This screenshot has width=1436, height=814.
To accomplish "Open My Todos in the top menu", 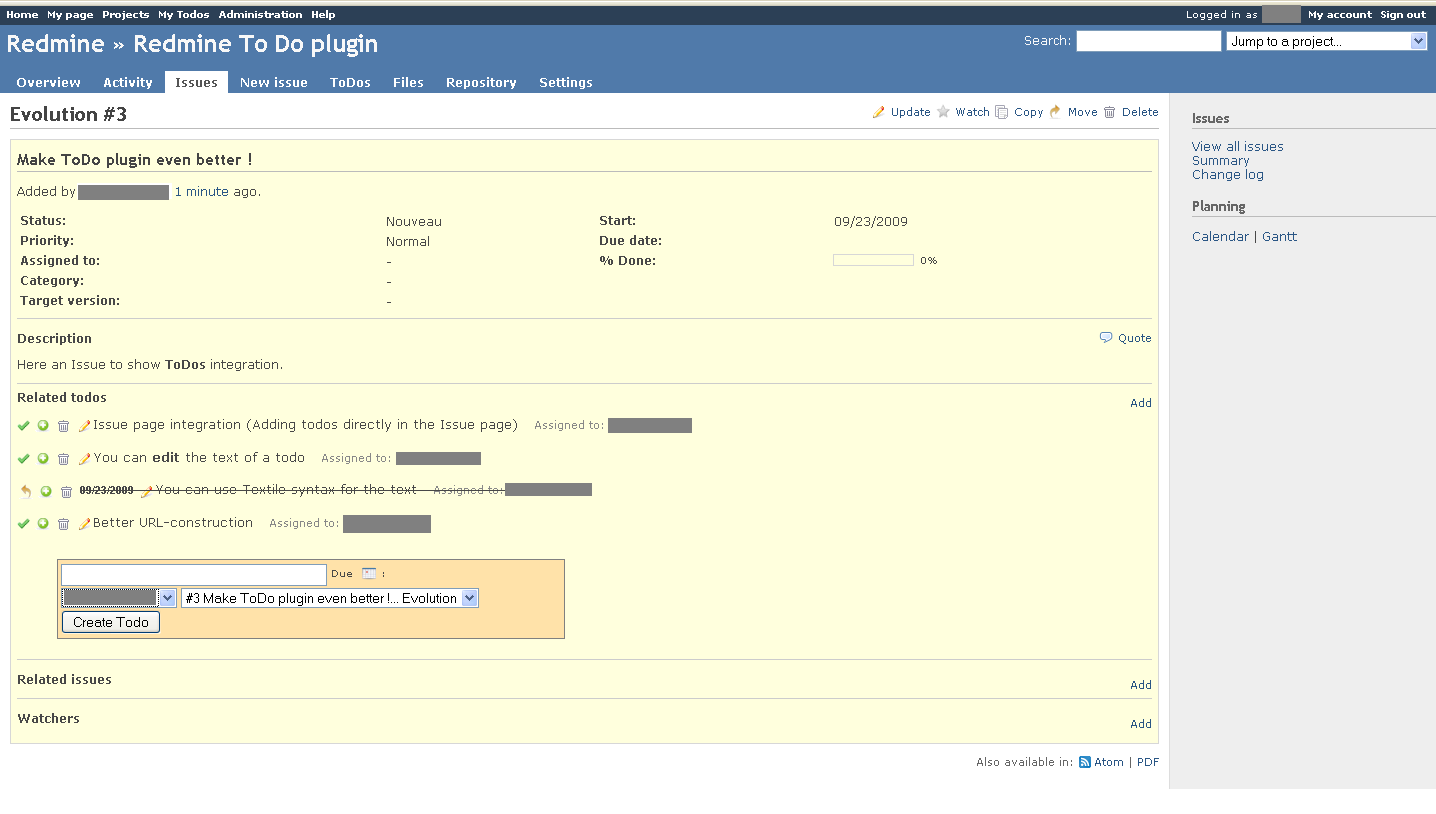I will point(184,15).
